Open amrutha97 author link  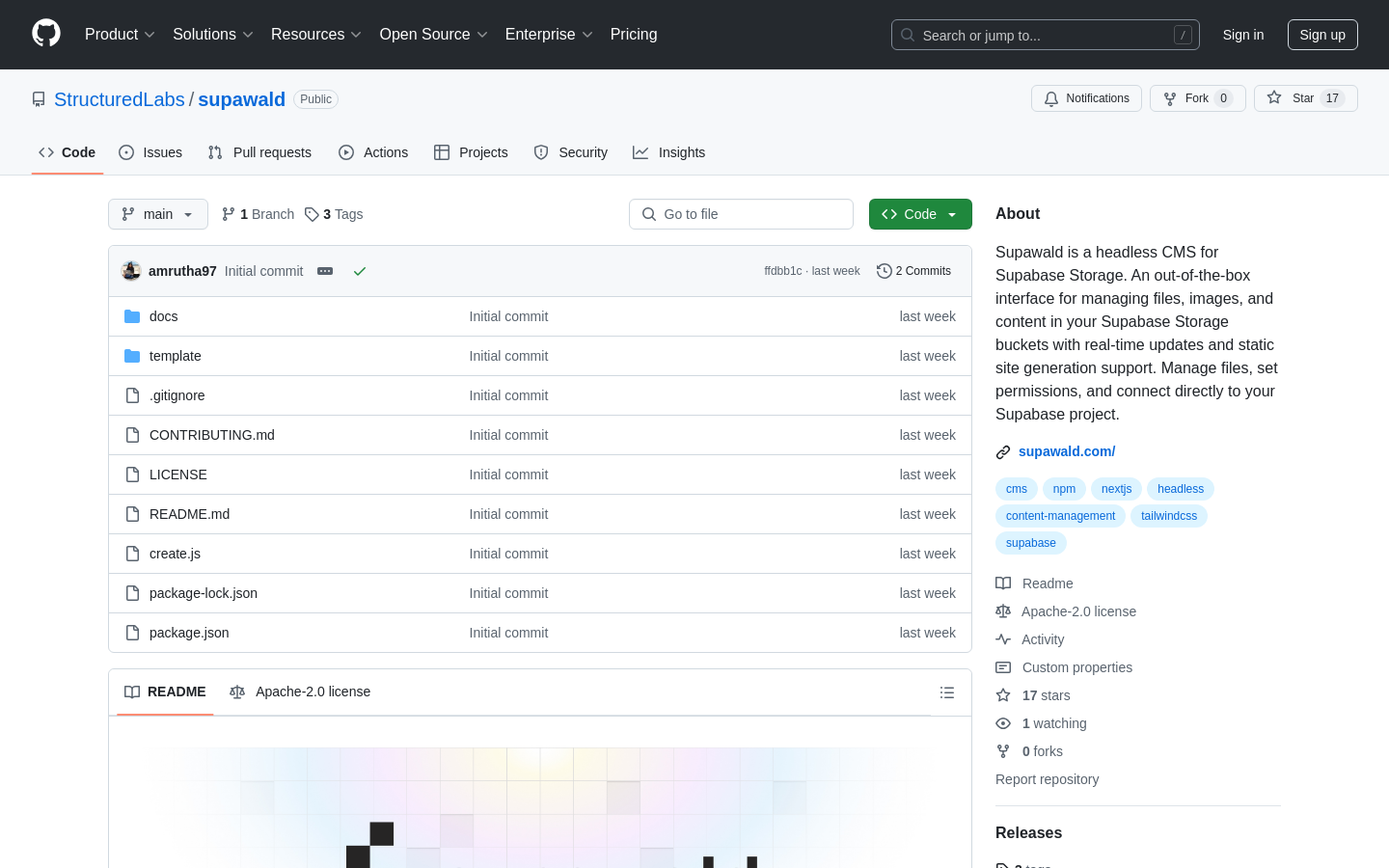click(182, 271)
